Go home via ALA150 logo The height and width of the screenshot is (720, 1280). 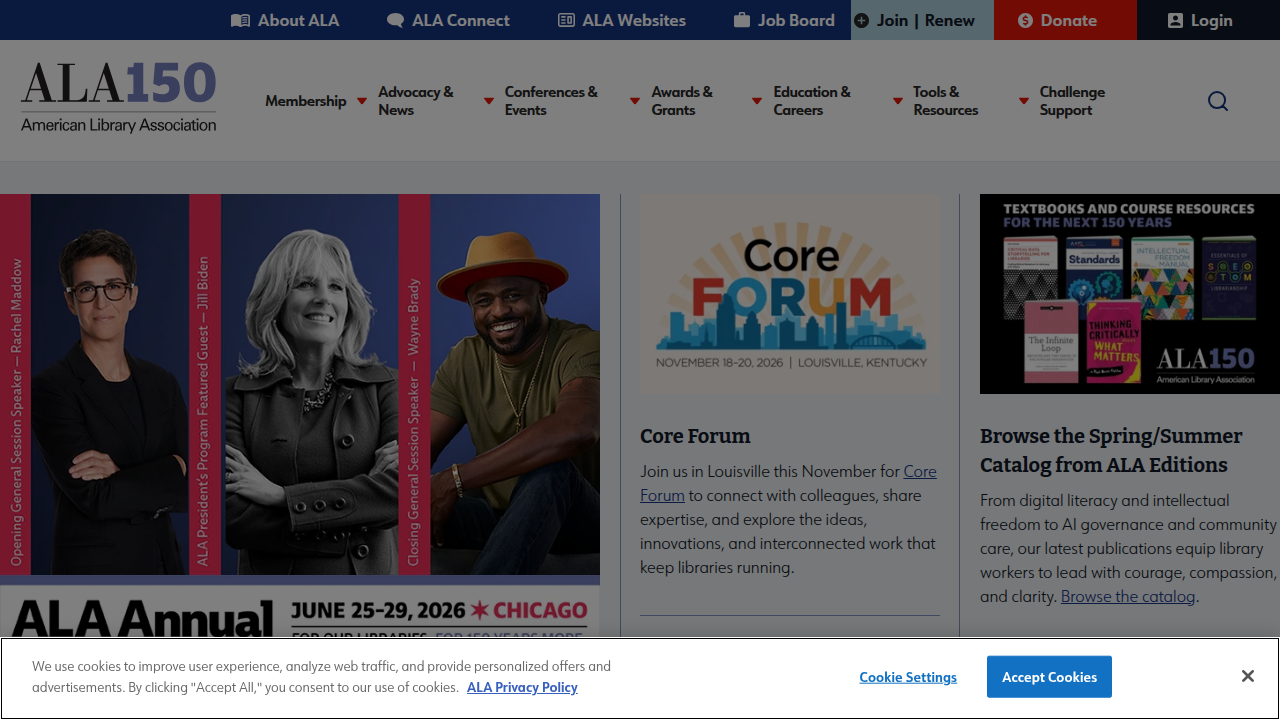[118, 98]
